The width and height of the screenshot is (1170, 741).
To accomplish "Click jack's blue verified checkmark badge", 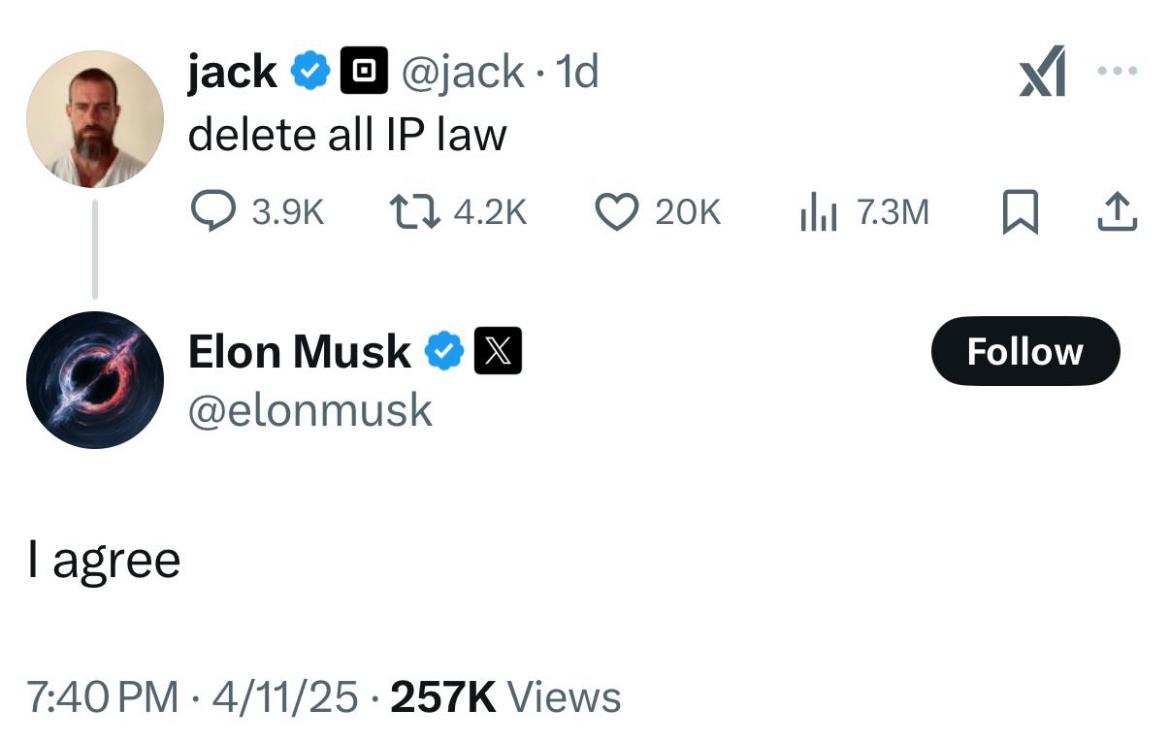I will coord(310,71).
